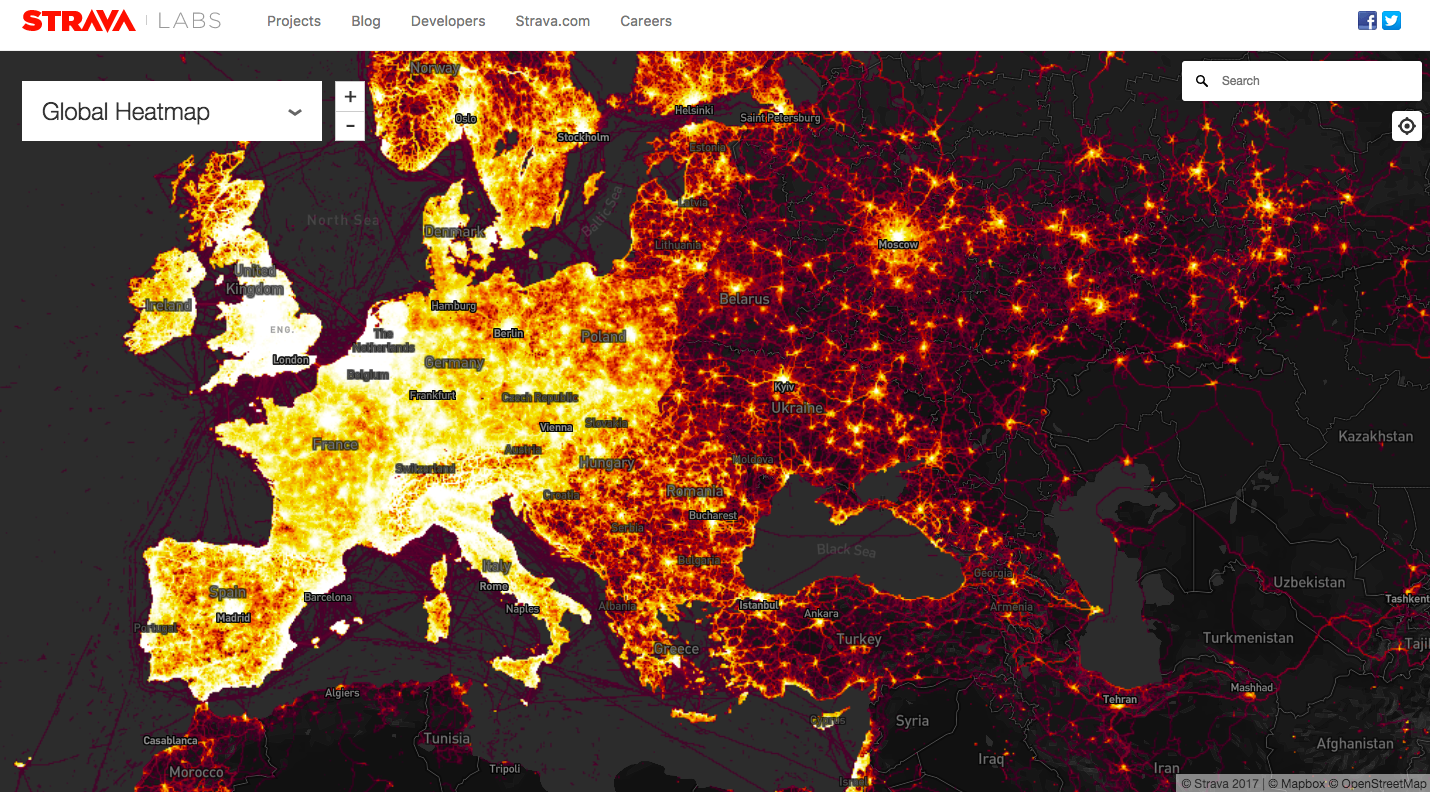1430x792 pixels.
Task: Open the Facebook page icon
Action: point(1367,20)
